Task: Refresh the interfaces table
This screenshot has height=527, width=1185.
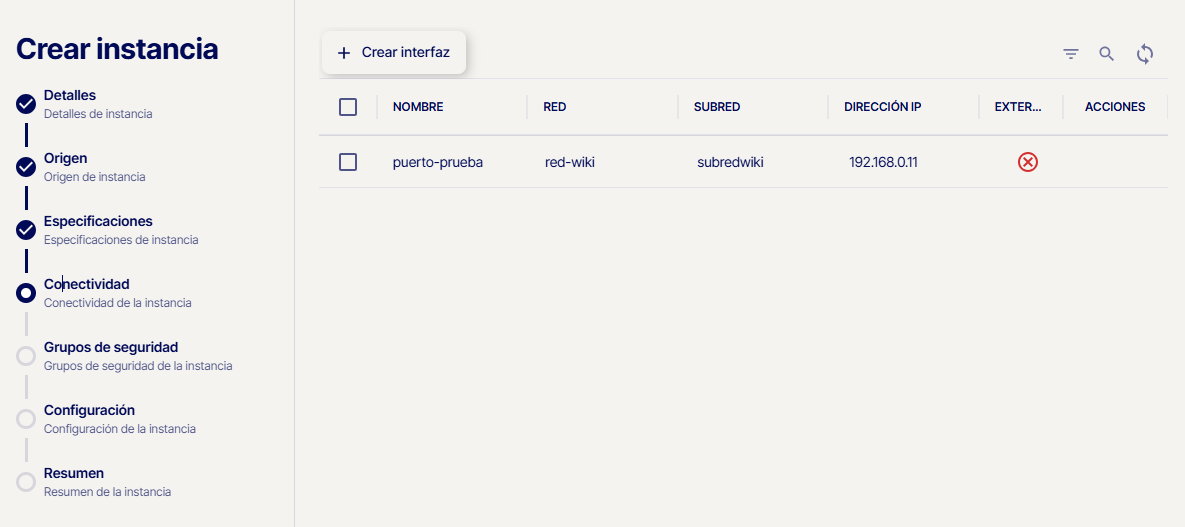Action: click(1145, 54)
